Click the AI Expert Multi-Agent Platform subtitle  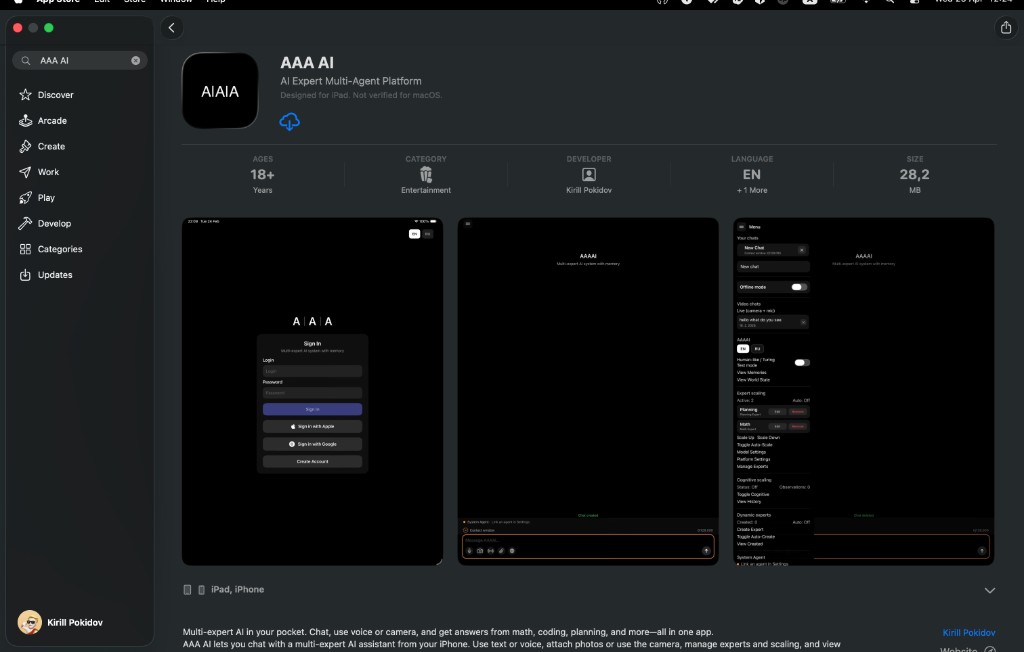tap(351, 81)
